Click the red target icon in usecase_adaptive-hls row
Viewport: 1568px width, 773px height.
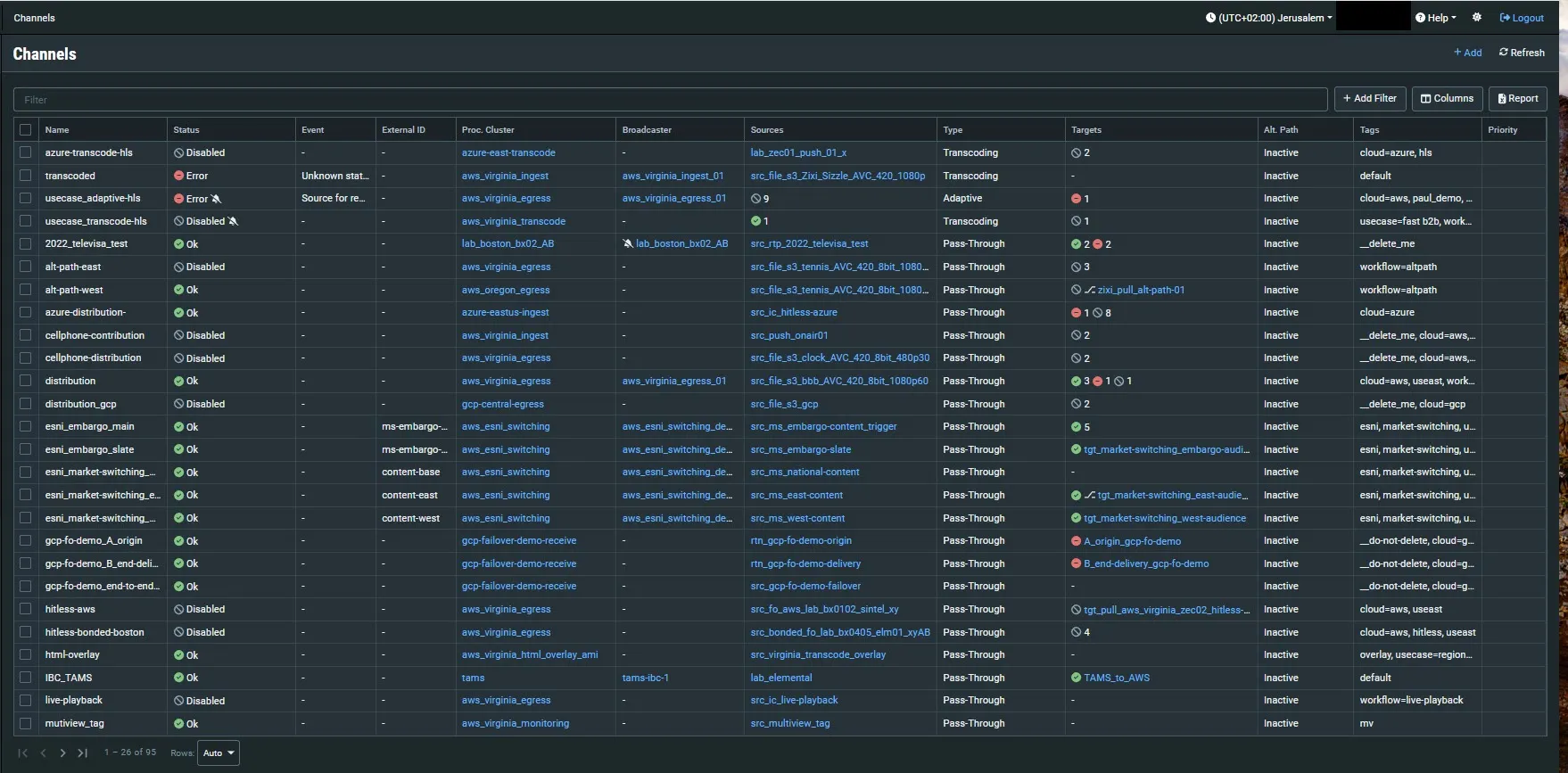1076,199
